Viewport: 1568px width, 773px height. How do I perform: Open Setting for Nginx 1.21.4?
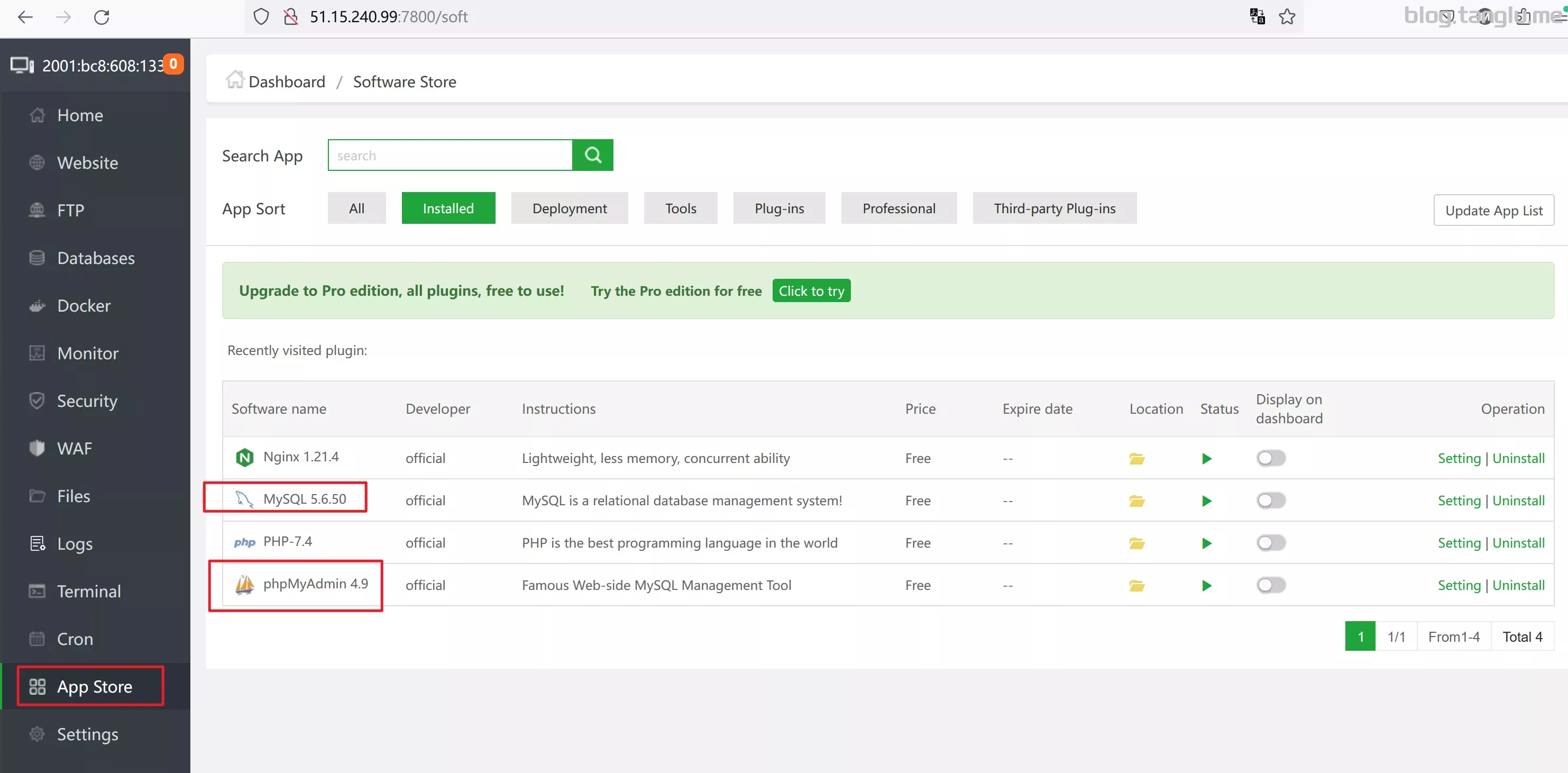[x=1459, y=458]
